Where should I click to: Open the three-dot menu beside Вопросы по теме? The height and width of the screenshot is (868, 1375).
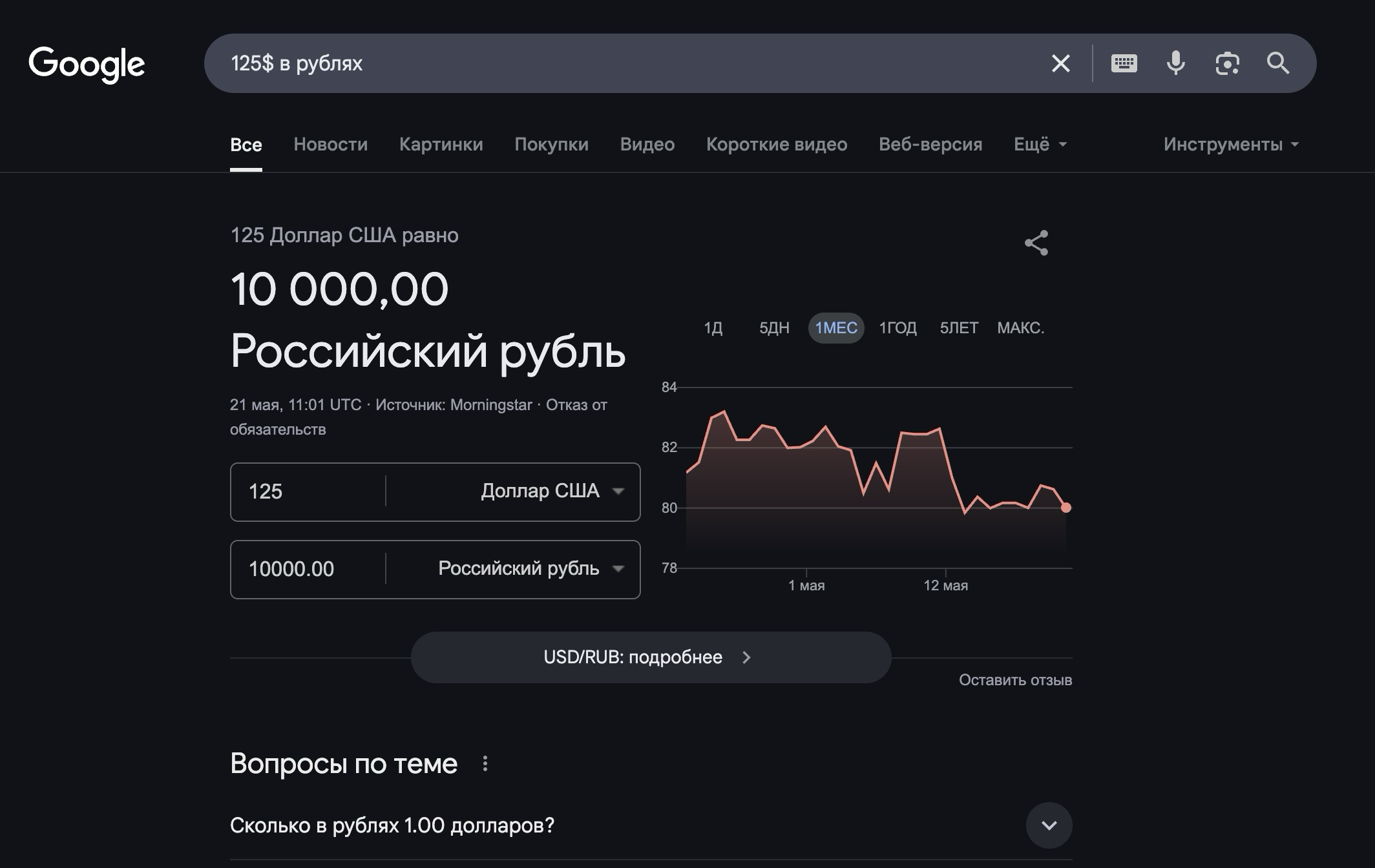[485, 764]
